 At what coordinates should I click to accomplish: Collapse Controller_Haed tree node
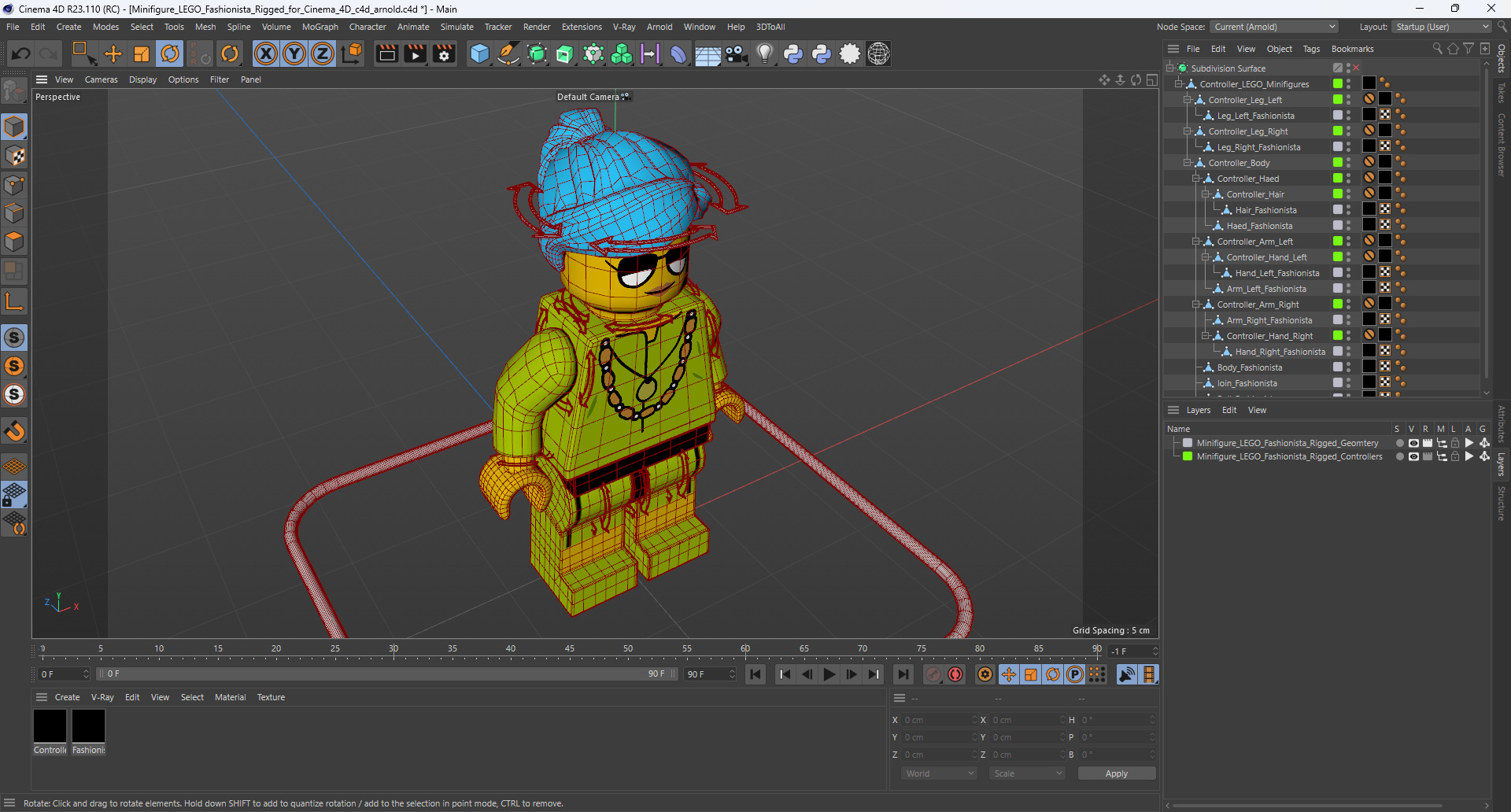tap(1196, 179)
